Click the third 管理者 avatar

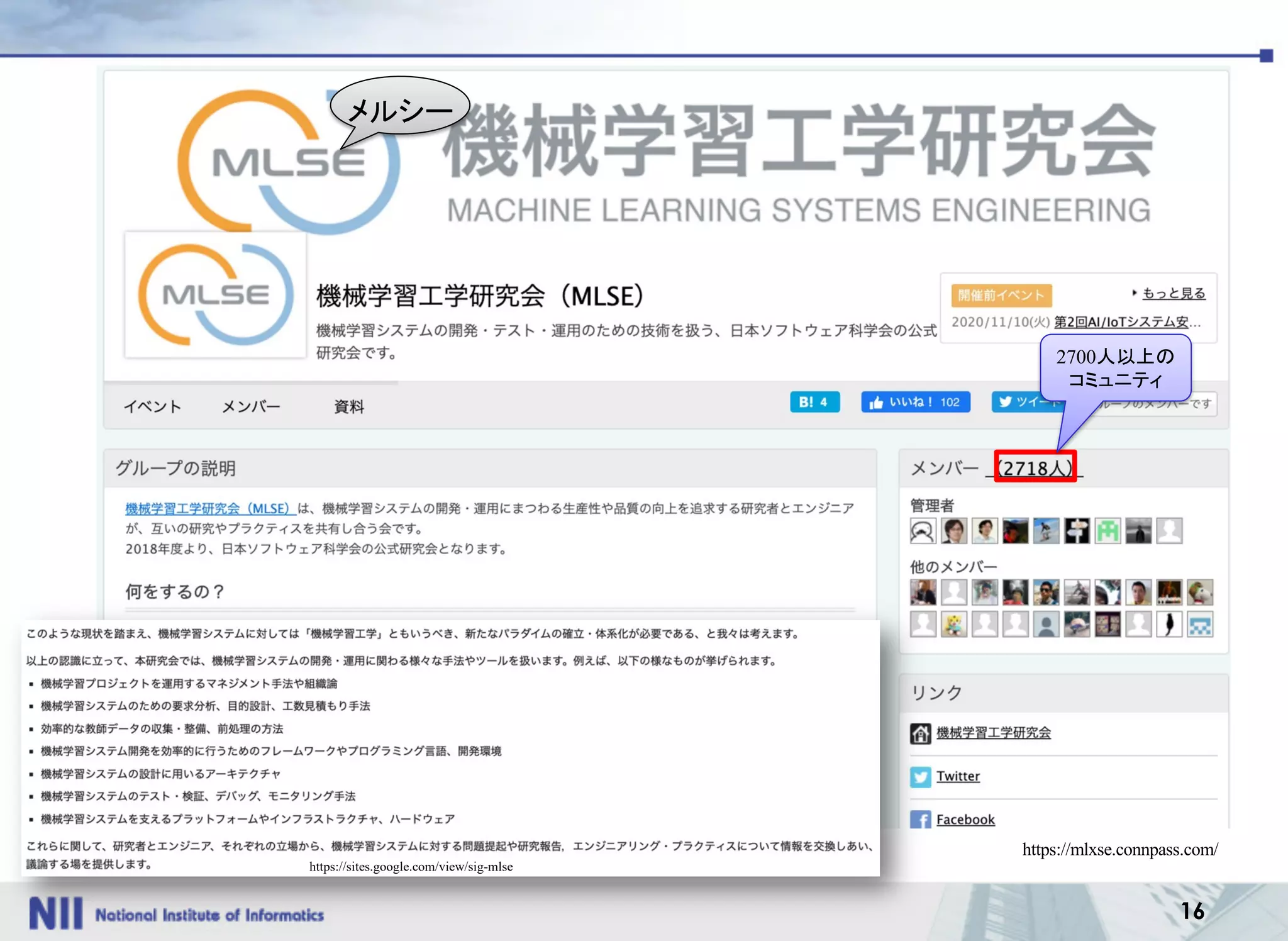[x=984, y=531]
